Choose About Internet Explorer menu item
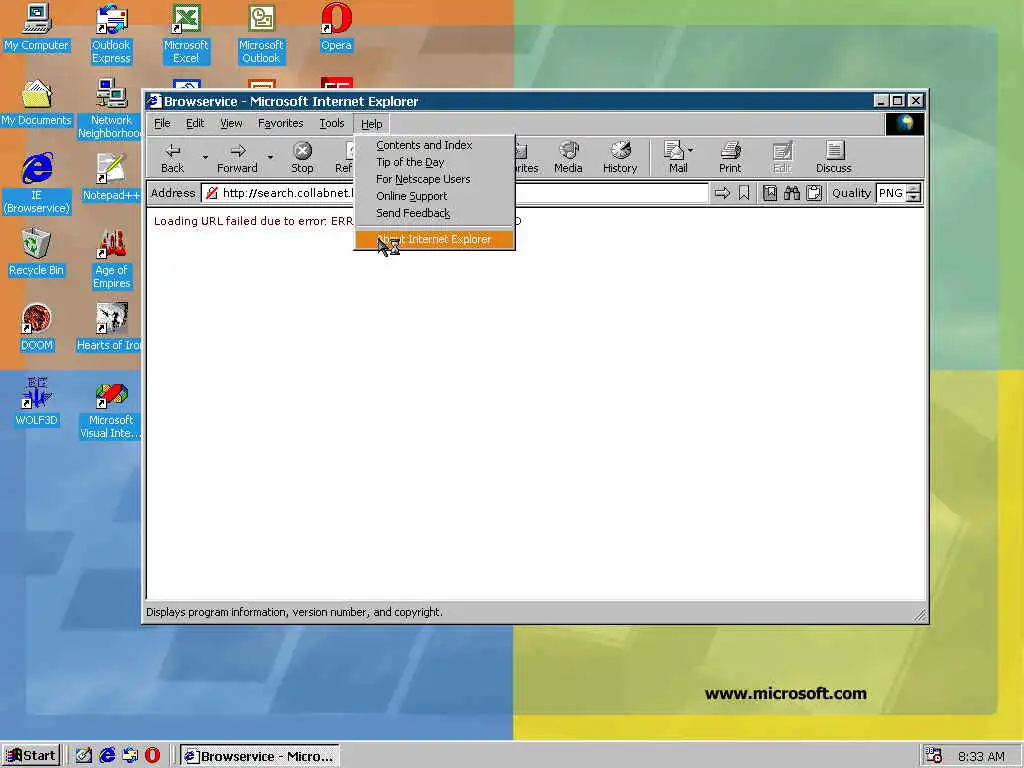This screenshot has width=1024, height=768. click(435, 239)
